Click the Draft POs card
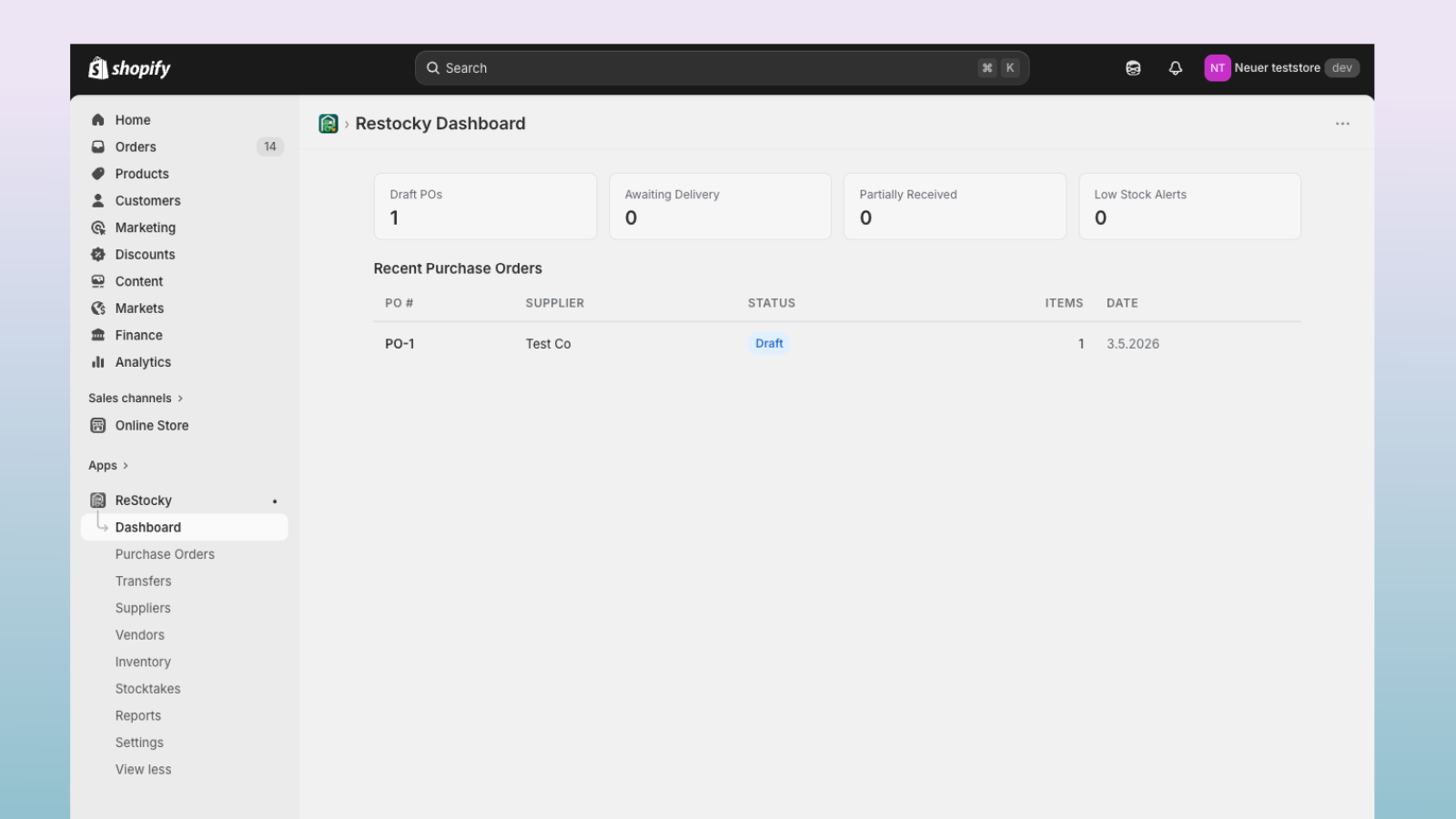This screenshot has width=1456, height=819. click(x=485, y=207)
